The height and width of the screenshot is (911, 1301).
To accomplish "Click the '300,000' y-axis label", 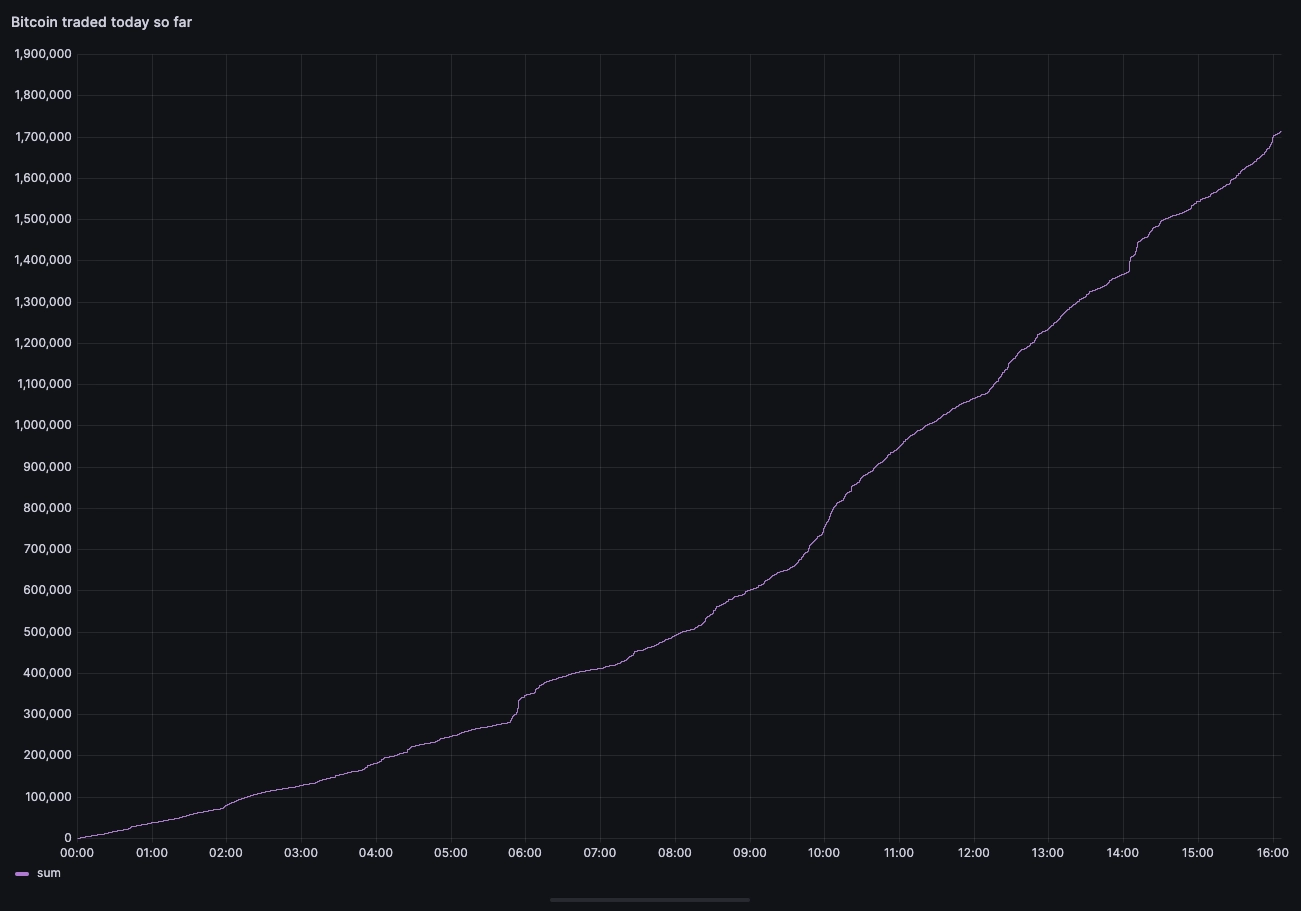I will 48,714.
